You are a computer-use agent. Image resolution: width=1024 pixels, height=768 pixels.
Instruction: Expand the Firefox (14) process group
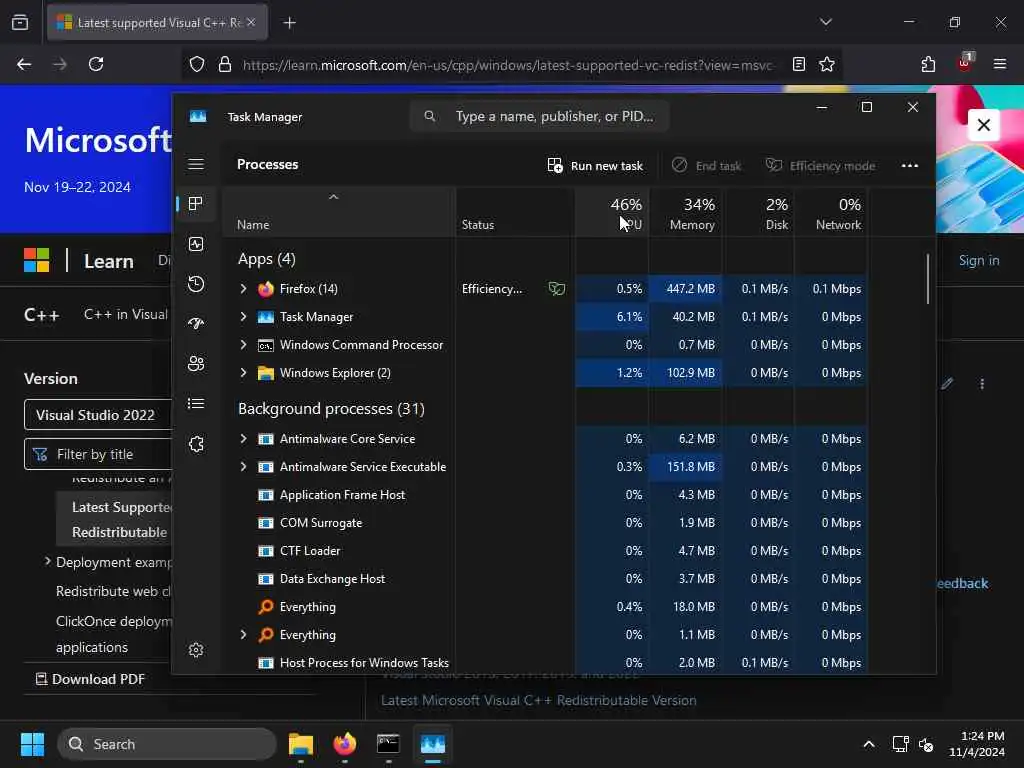pyautogui.click(x=243, y=289)
